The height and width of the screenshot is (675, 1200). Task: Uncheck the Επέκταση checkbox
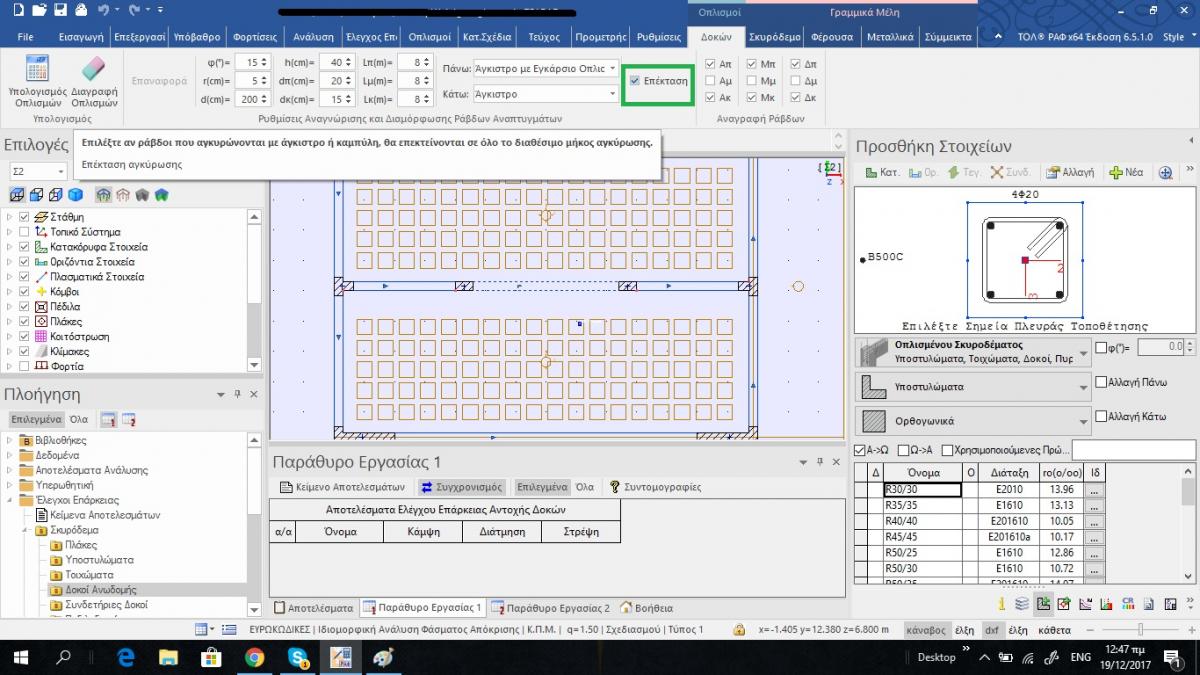635,80
